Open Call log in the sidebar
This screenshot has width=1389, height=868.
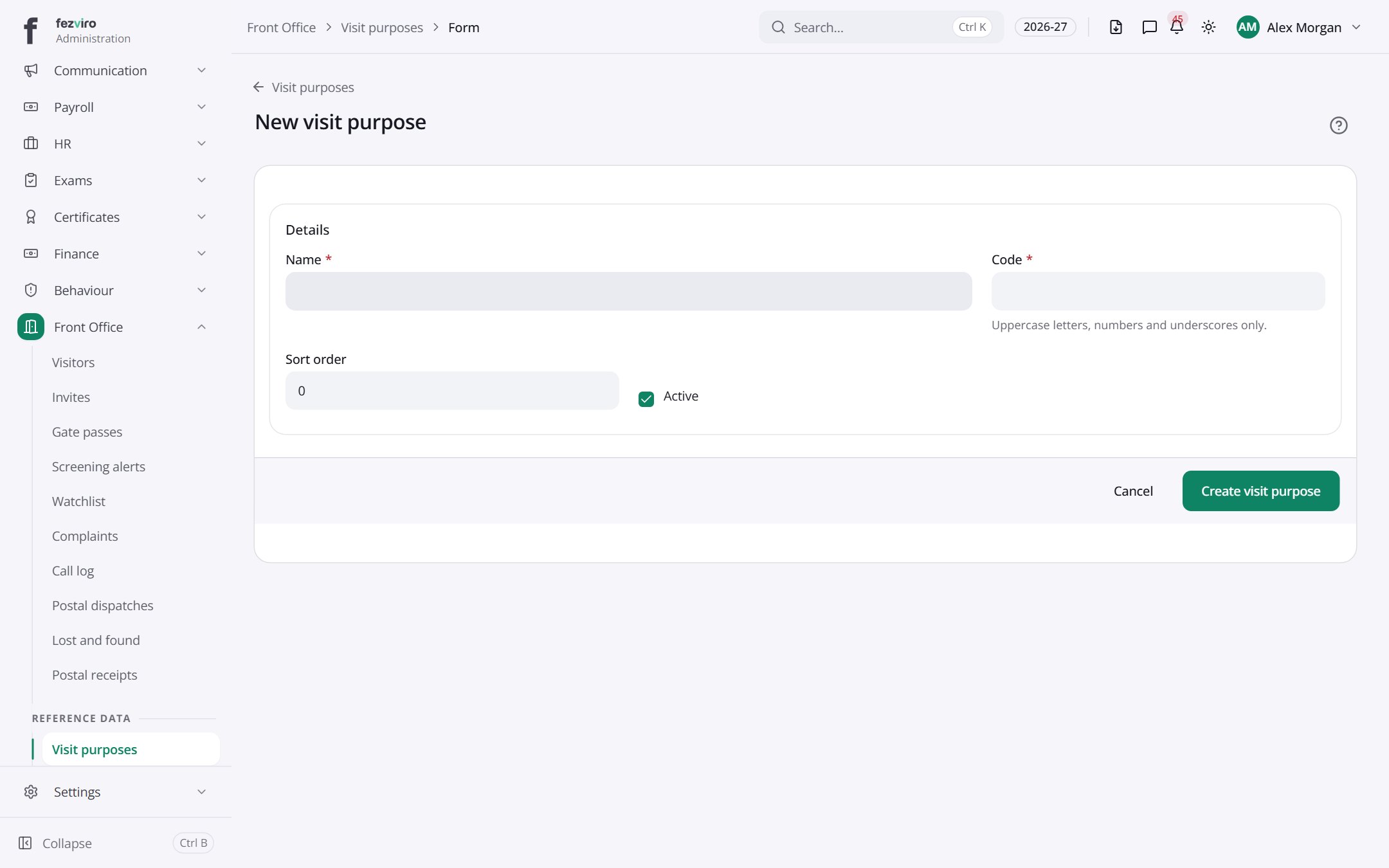pyautogui.click(x=73, y=571)
